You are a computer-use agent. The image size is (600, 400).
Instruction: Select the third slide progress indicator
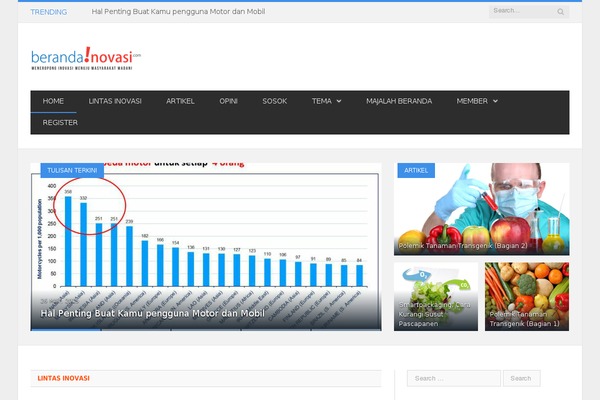[206, 330]
